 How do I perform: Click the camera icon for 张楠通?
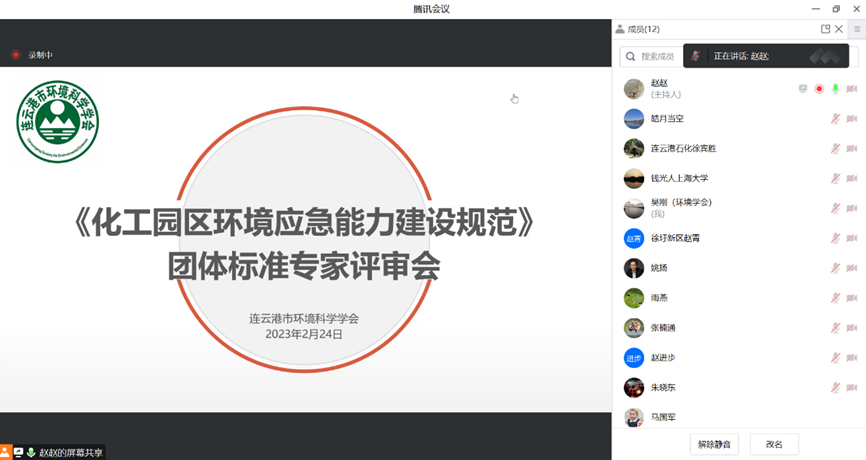(x=852, y=328)
